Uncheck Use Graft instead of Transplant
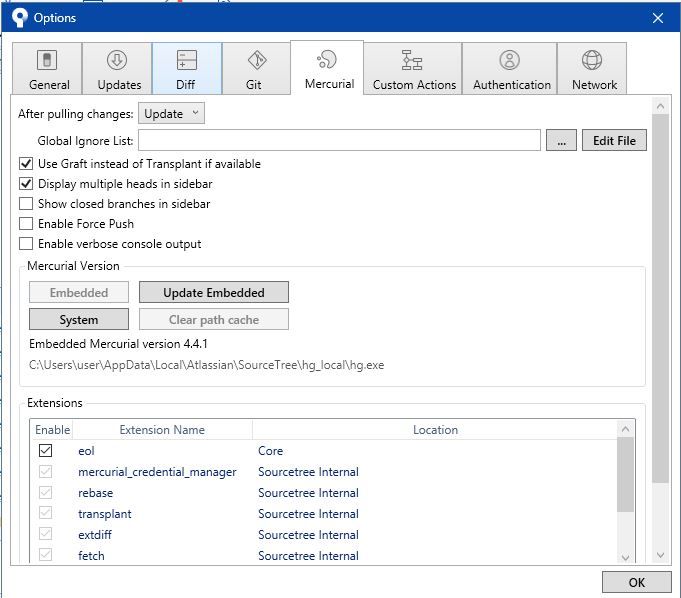The image size is (681, 598). tap(26, 164)
